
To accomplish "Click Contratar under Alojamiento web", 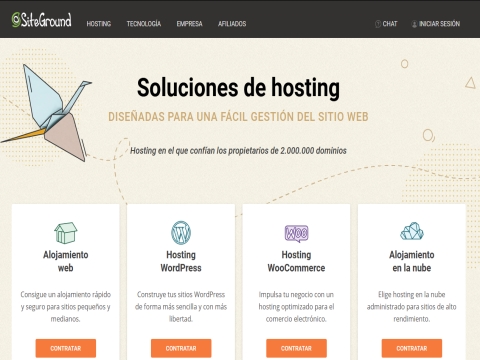I will tap(66, 348).
